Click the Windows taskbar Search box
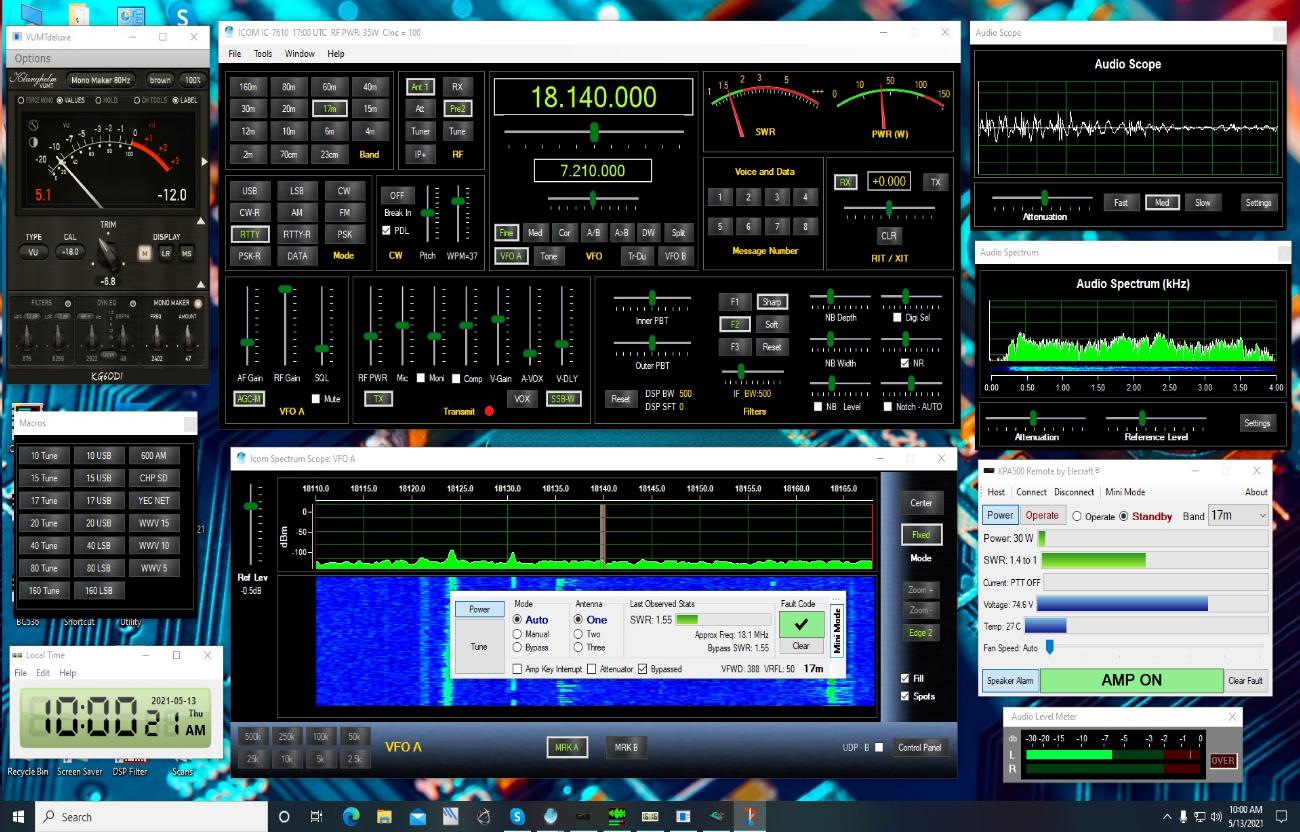 coord(152,817)
